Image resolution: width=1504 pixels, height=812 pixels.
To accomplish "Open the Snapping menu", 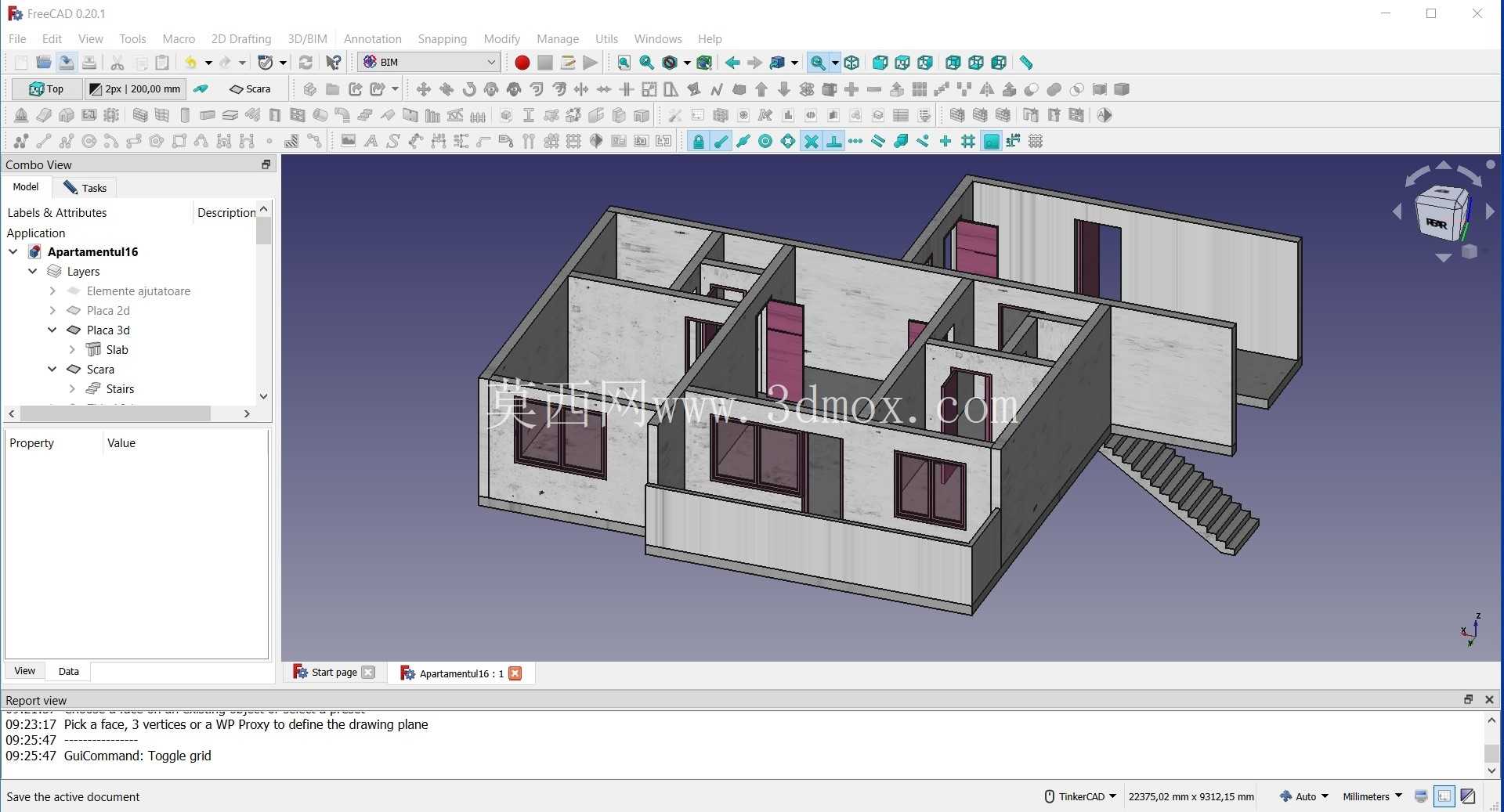I will pos(442,38).
